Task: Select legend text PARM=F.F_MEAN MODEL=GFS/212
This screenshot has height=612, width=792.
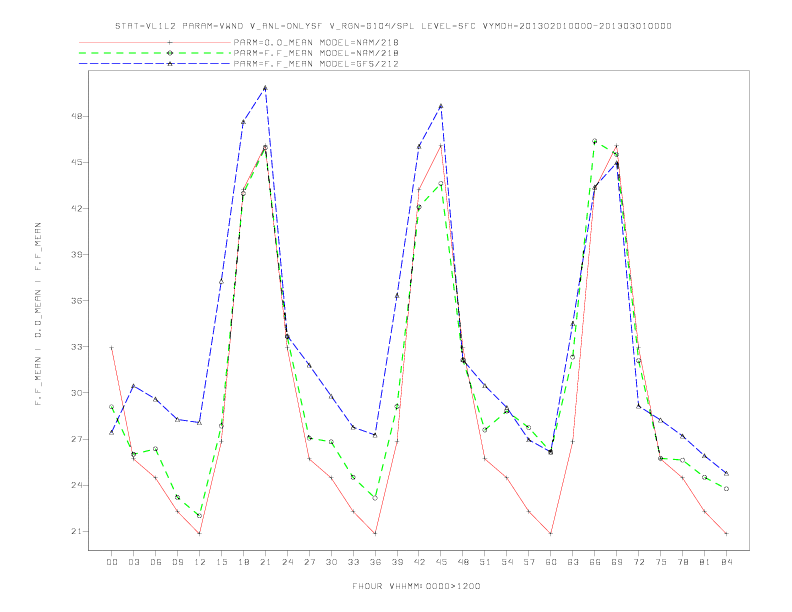Action: (316, 64)
